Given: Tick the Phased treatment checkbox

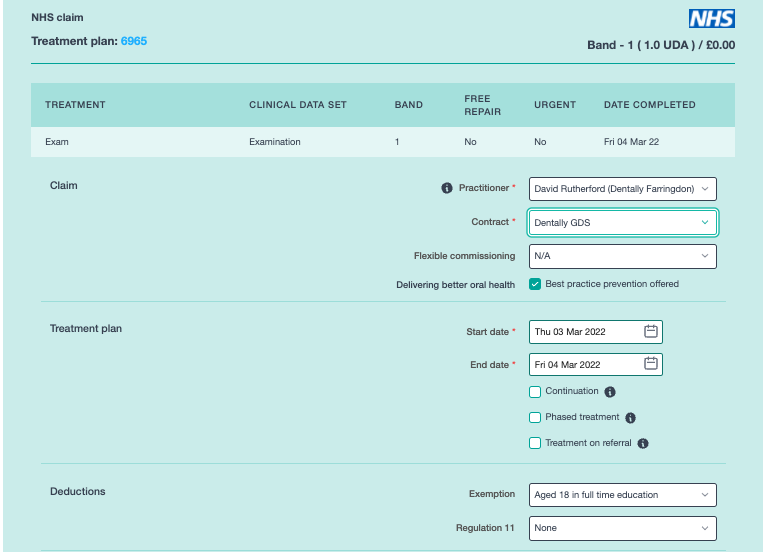Looking at the screenshot, I should coord(536,418).
